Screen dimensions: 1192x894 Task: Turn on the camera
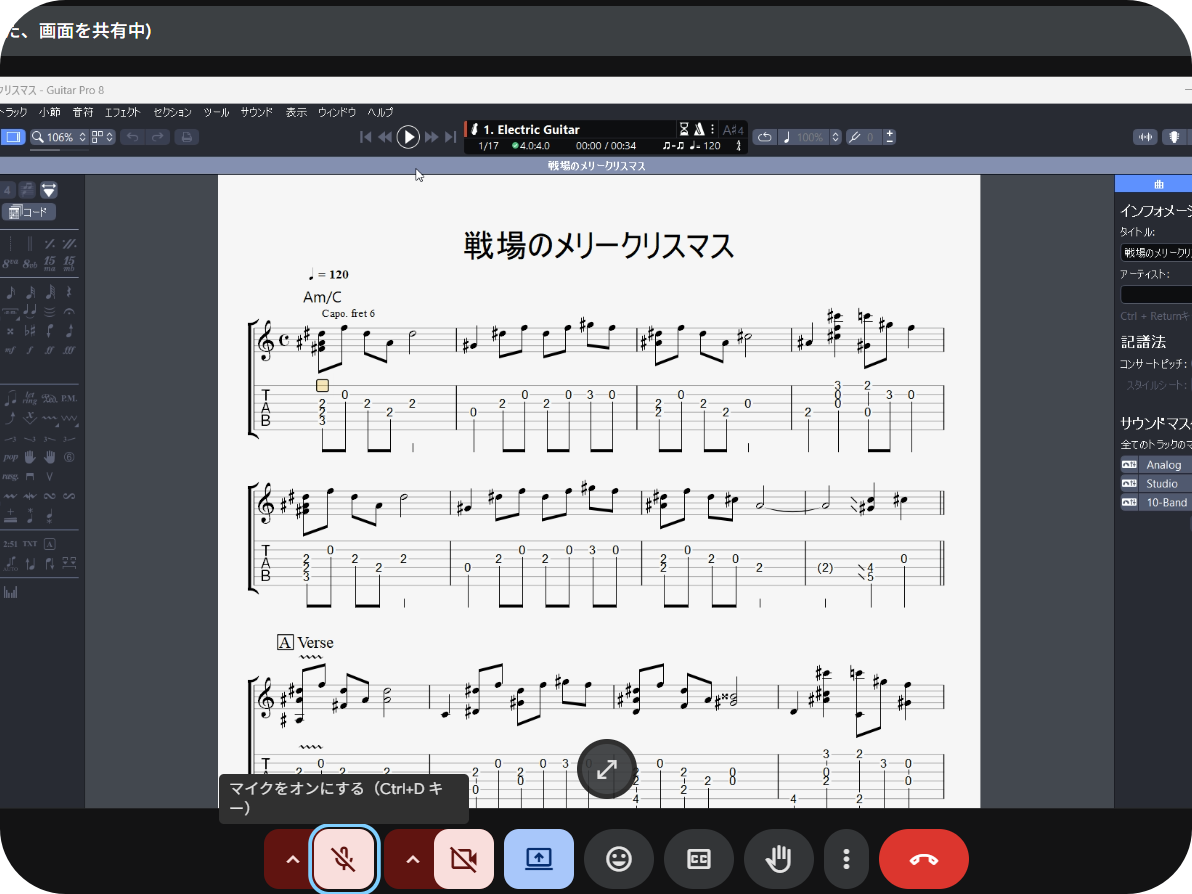464,859
